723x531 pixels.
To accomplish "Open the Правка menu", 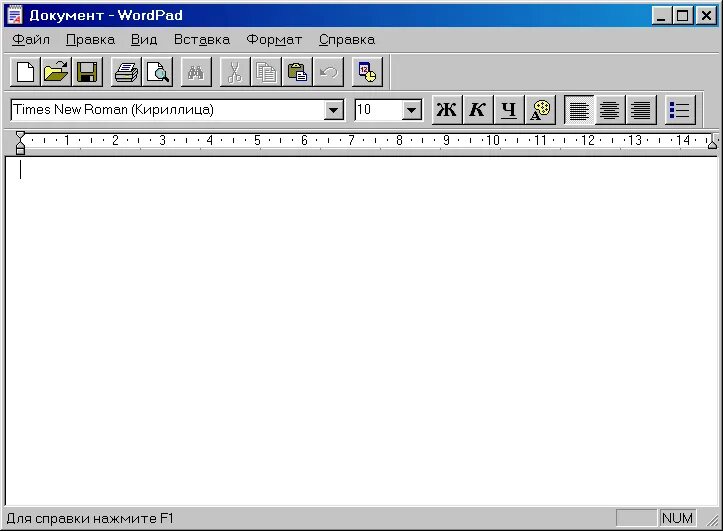I will 90,40.
